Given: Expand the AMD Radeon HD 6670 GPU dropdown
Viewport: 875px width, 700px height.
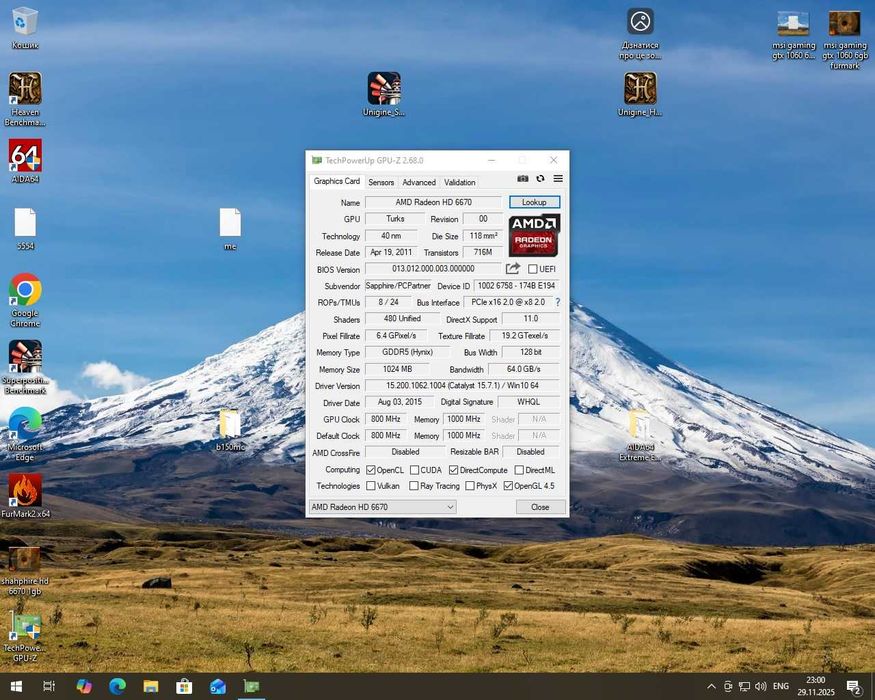Looking at the screenshot, I should 449,507.
